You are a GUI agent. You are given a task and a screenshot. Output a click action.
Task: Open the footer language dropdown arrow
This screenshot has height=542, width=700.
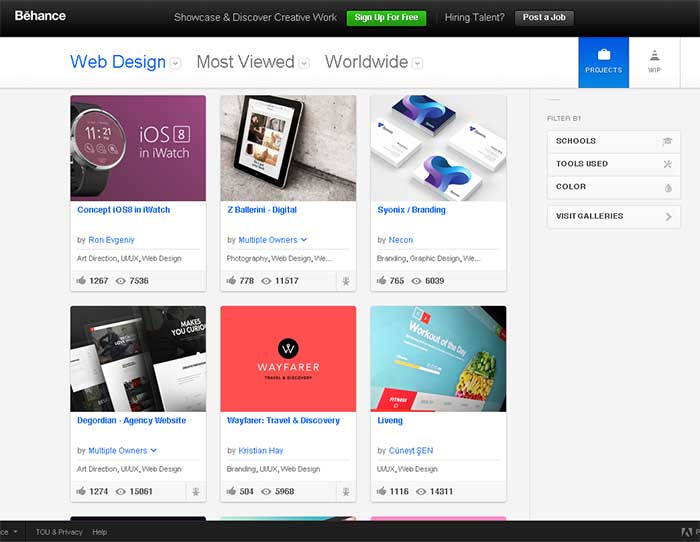(16, 532)
